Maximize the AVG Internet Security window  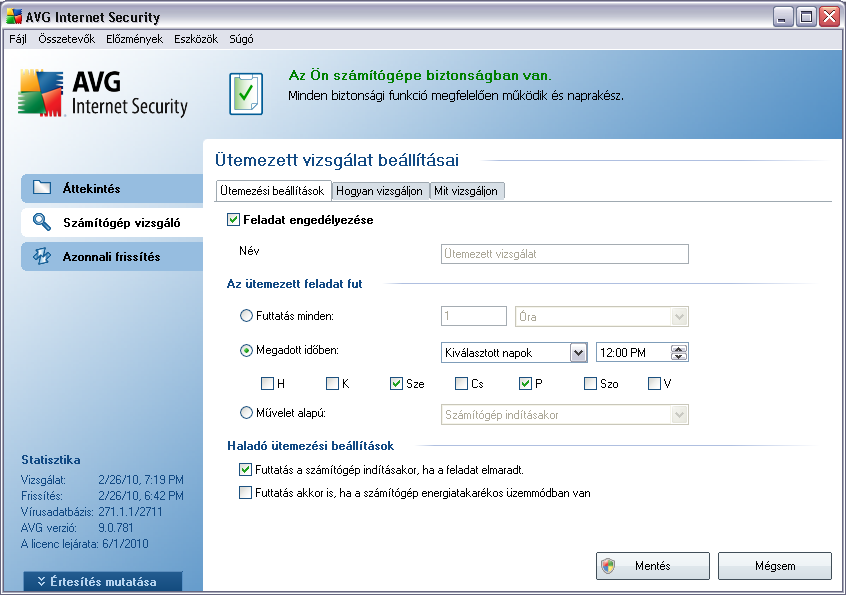pos(806,17)
